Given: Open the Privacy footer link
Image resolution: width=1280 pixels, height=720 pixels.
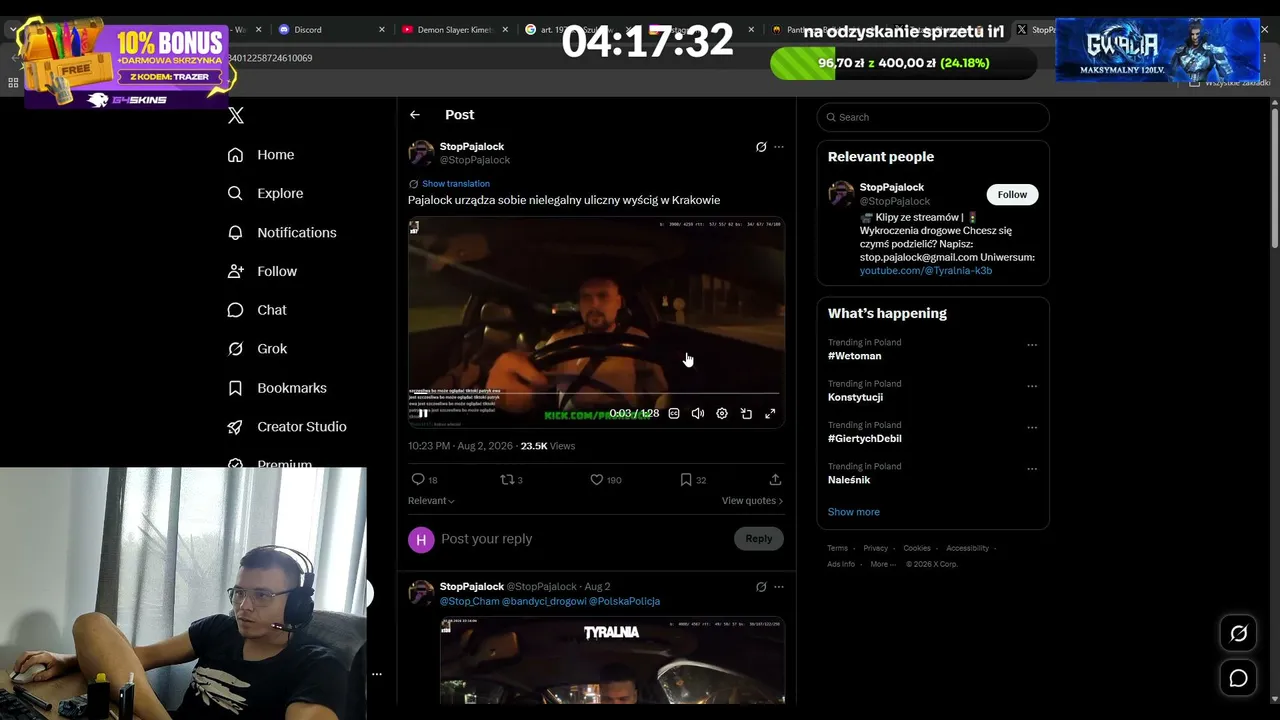Looking at the screenshot, I should pyautogui.click(x=876, y=548).
